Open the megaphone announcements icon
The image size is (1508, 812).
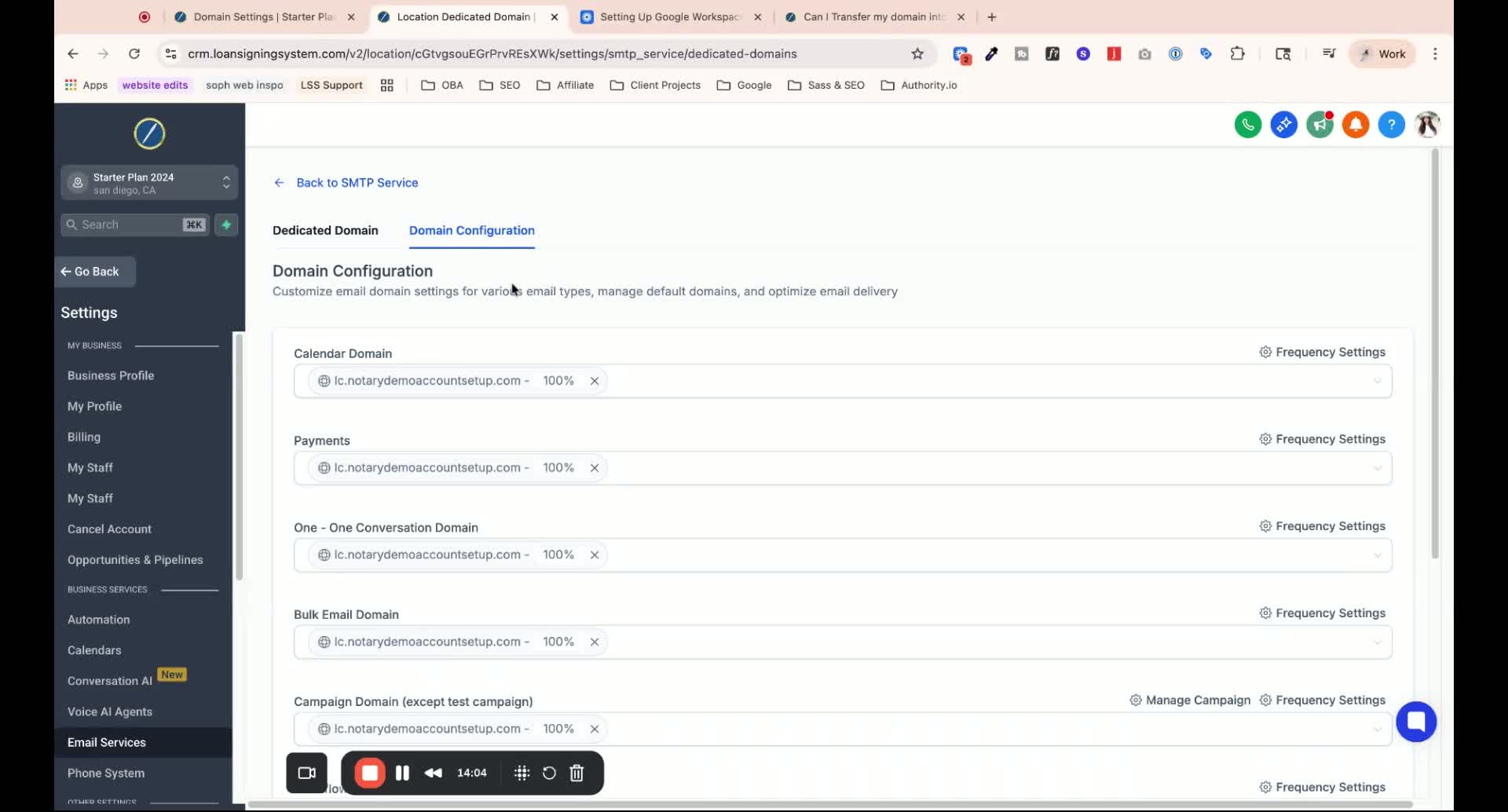pyautogui.click(x=1319, y=124)
